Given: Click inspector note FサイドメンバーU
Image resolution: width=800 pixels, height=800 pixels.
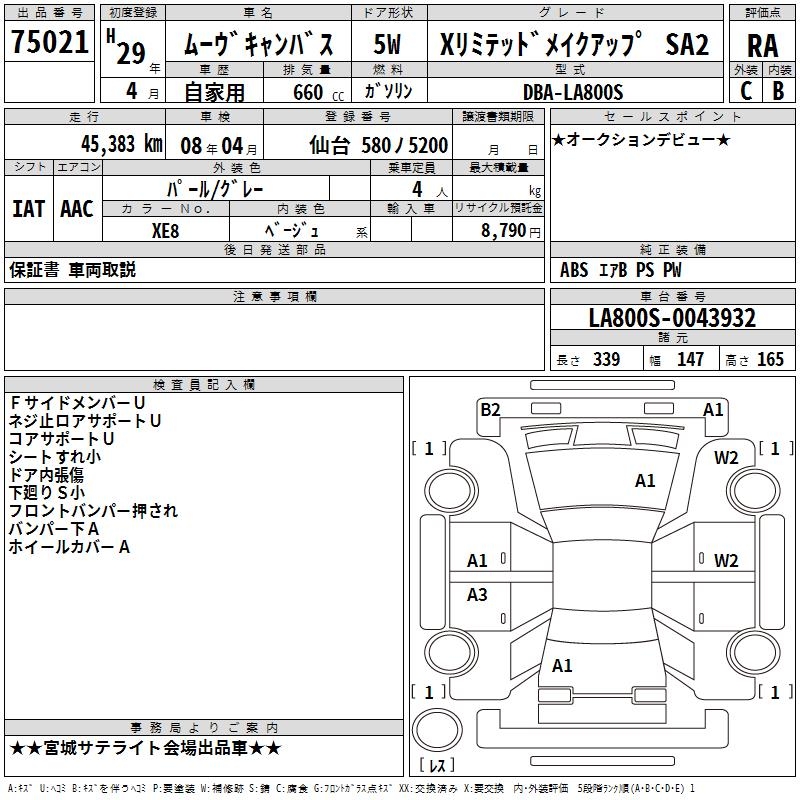Looking at the screenshot, I should 77,403.
